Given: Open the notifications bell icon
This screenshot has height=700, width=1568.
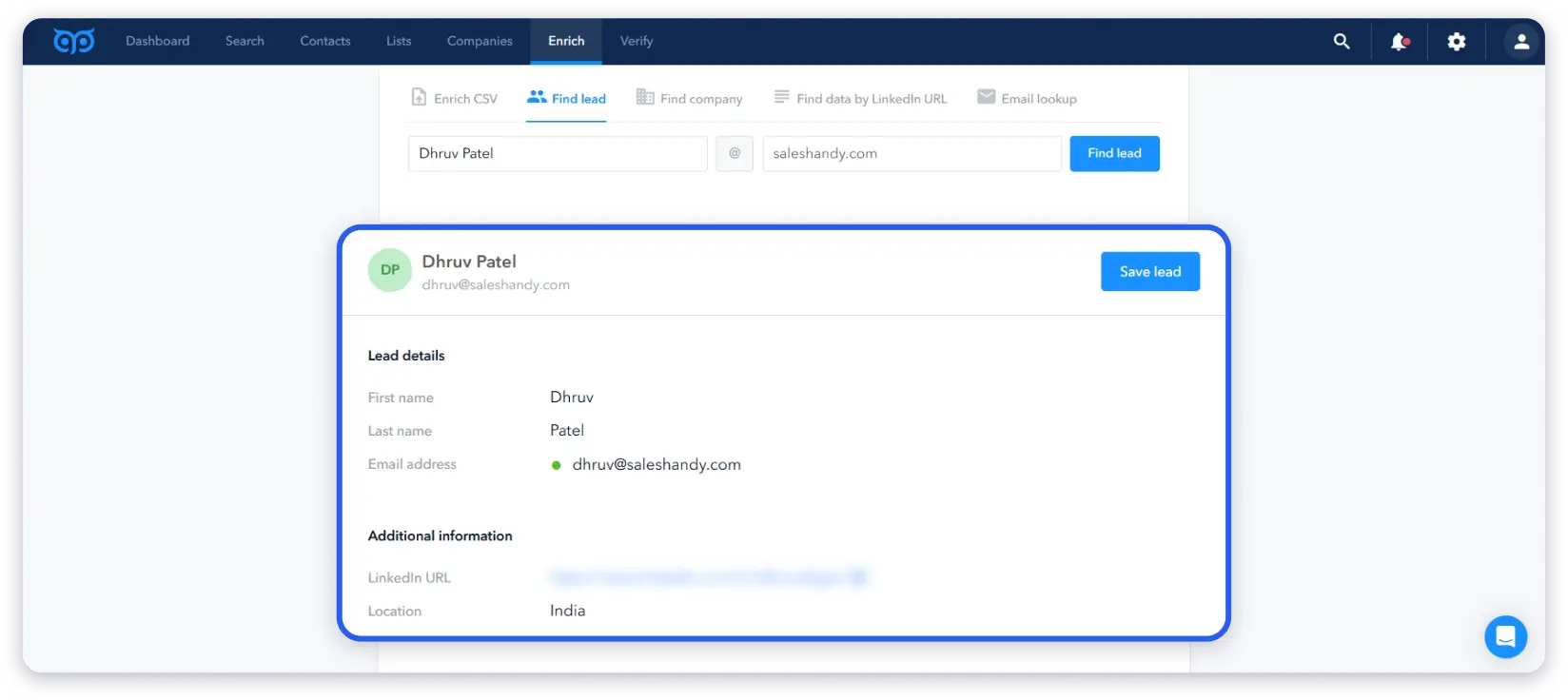Looking at the screenshot, I should pos(1400,41).
